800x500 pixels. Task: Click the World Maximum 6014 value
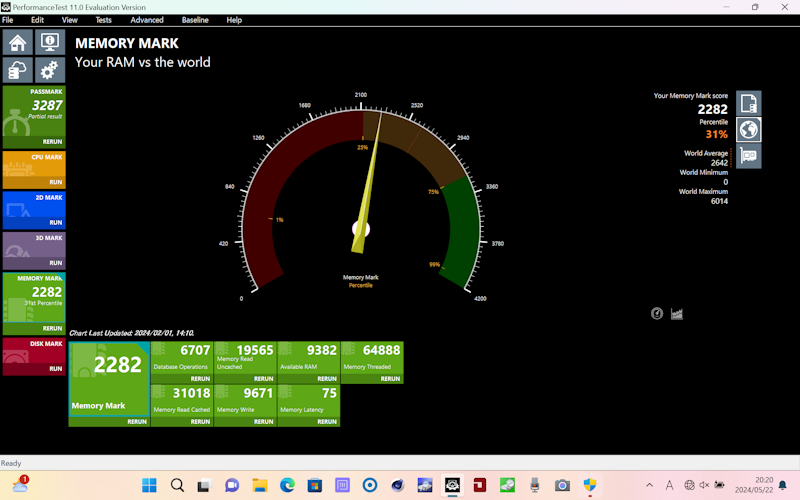719,201
